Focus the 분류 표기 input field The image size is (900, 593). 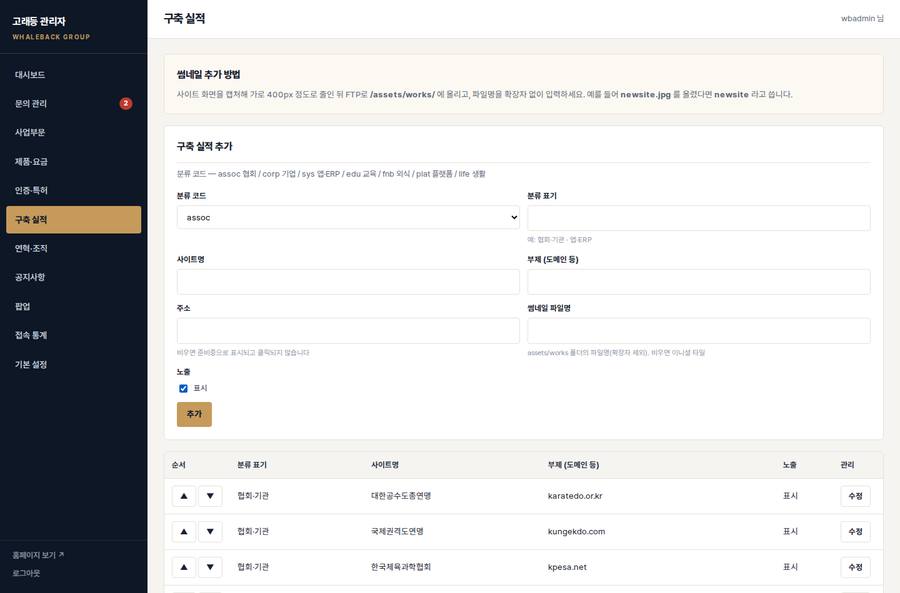tap(699, 218)
